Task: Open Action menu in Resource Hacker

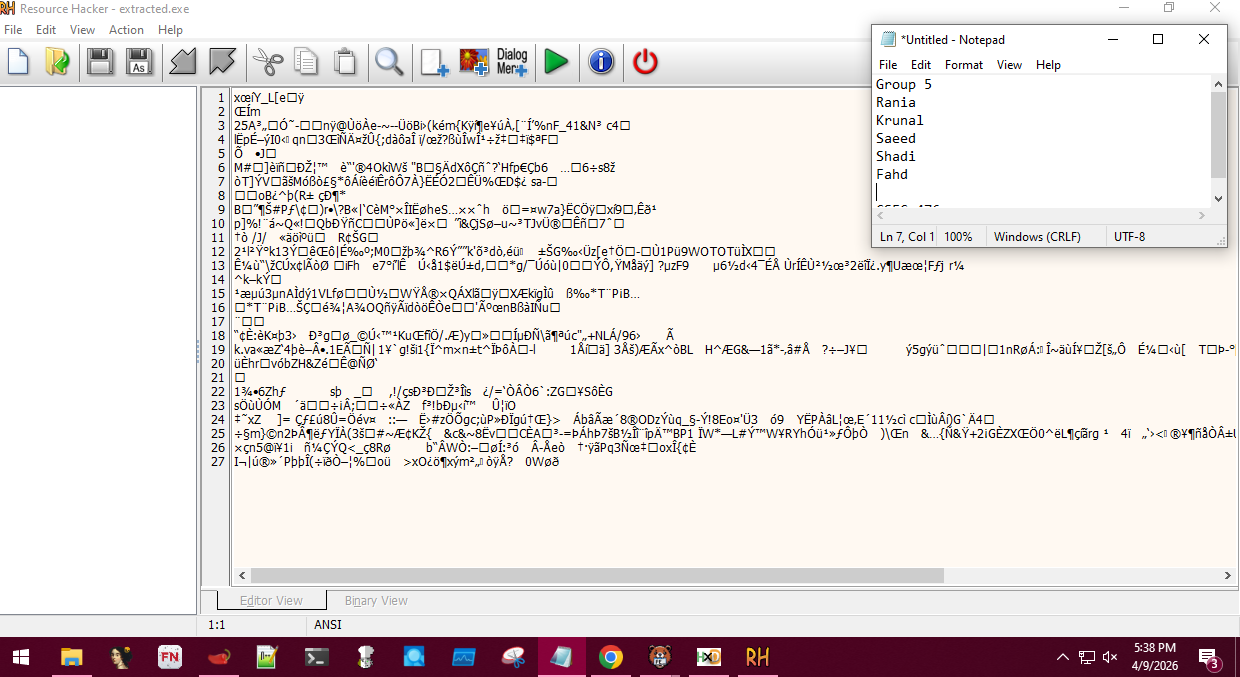Action: coord(127,30)
